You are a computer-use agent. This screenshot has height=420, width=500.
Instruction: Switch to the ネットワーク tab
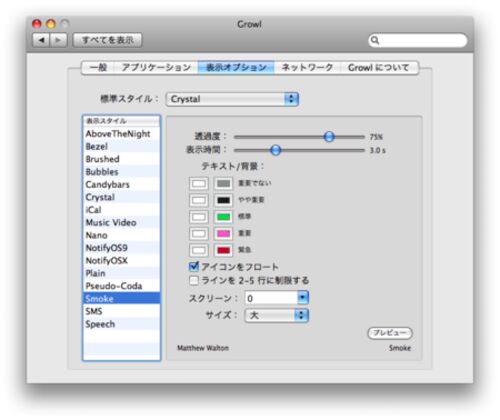(307, 68)
